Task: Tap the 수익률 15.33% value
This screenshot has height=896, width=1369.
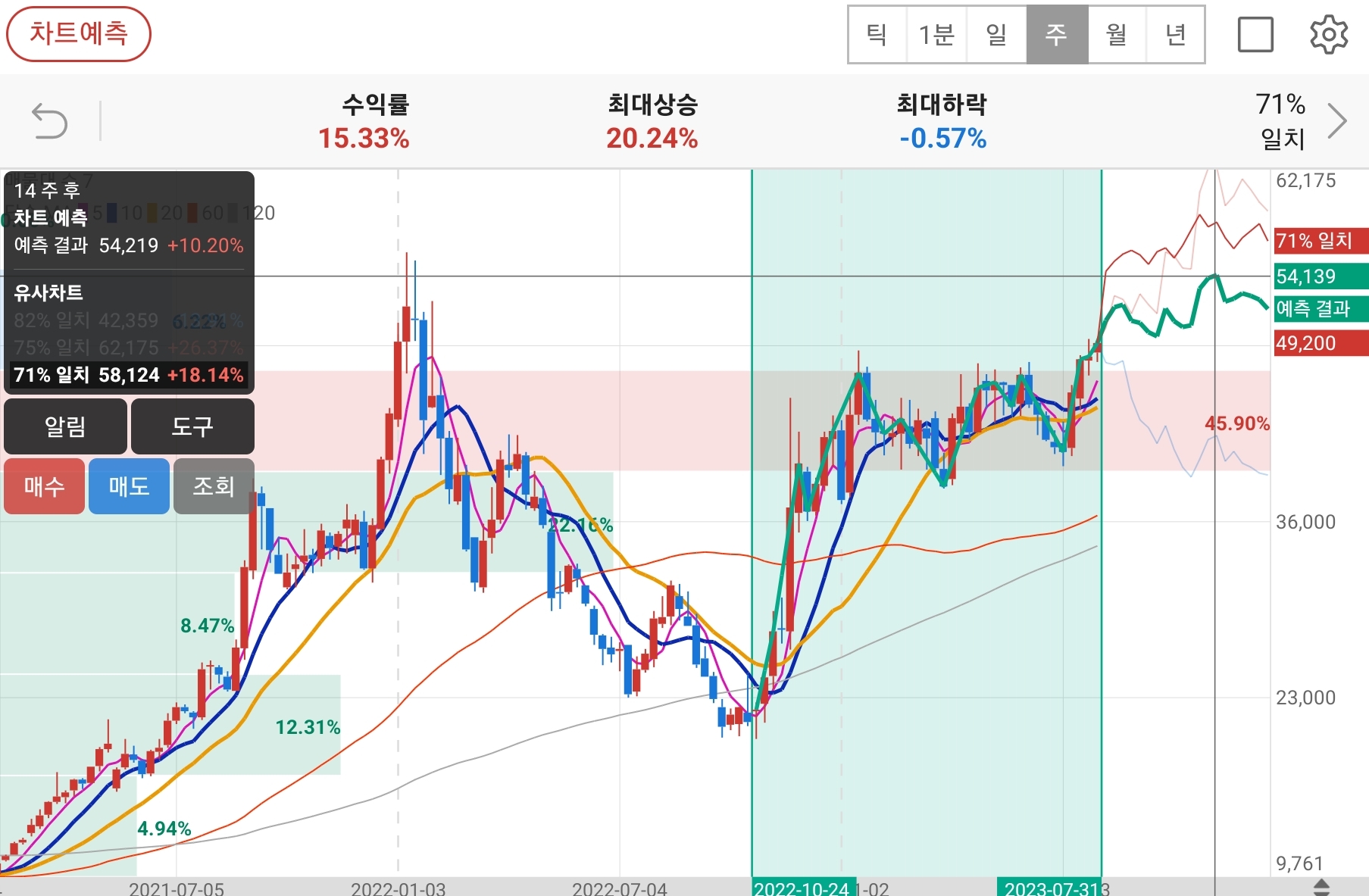Action: coord(364,139)
